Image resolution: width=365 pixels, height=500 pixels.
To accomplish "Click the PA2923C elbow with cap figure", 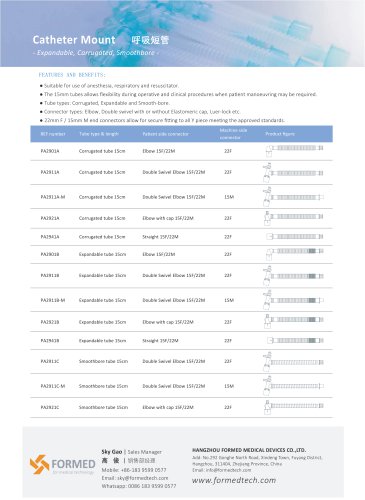I will pyautogui.click(x=294, y=407).
